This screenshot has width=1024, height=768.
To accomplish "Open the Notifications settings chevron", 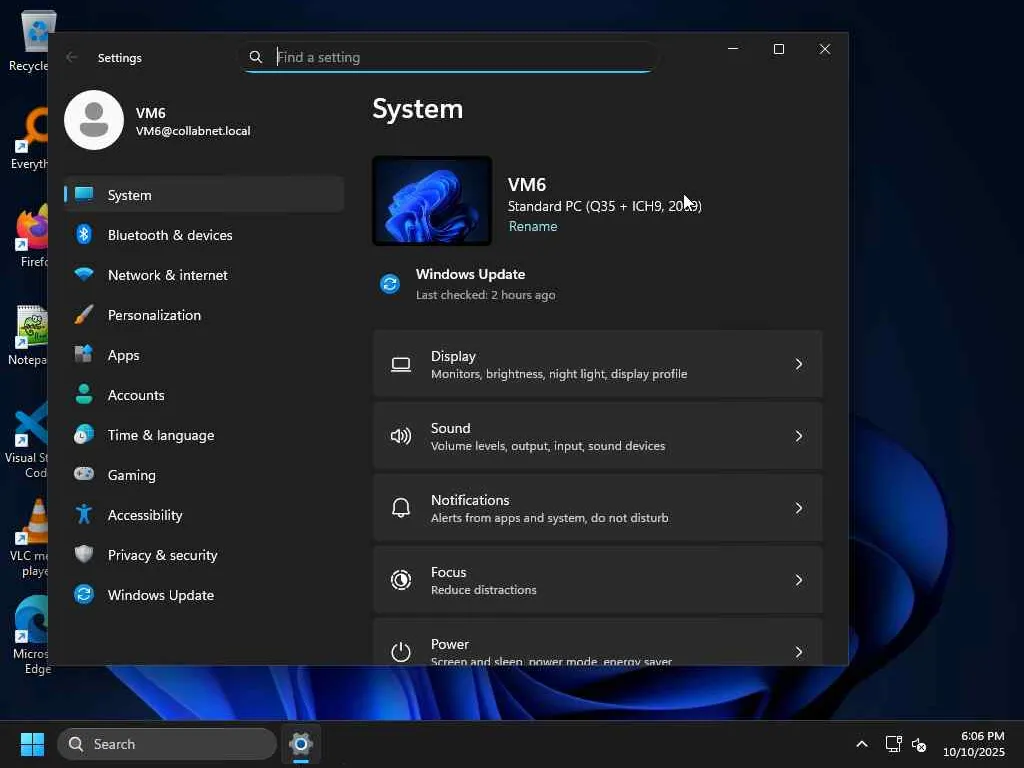I will [798, 508].
